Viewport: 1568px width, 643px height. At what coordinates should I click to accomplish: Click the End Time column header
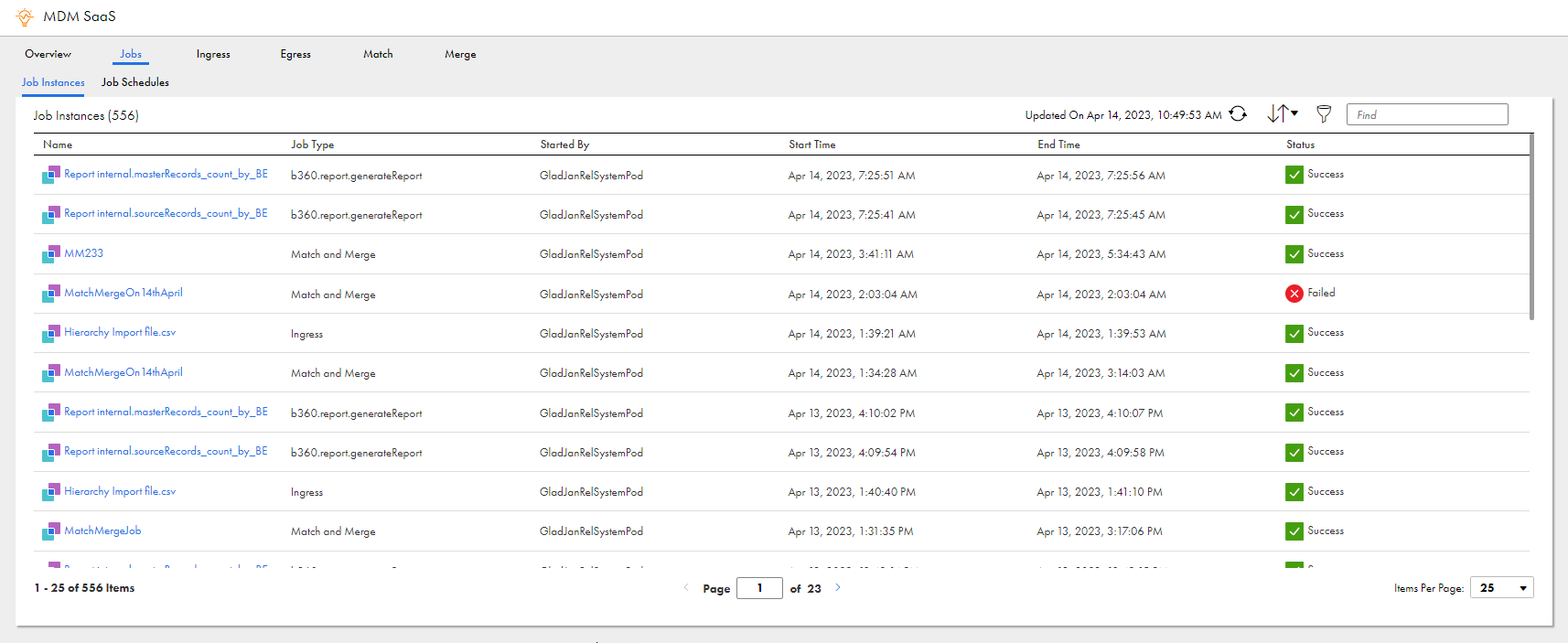pyautogui.click(x=1058, y=145)
